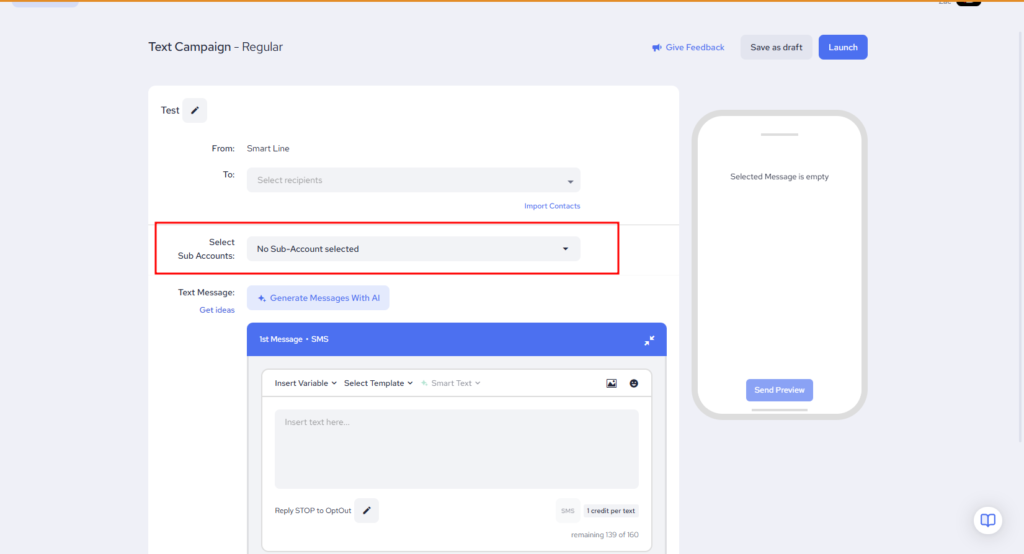The image size is (1024, 554).
Task: Collapse the 1st Message SMS panel
Action: [x=649, y=340]
